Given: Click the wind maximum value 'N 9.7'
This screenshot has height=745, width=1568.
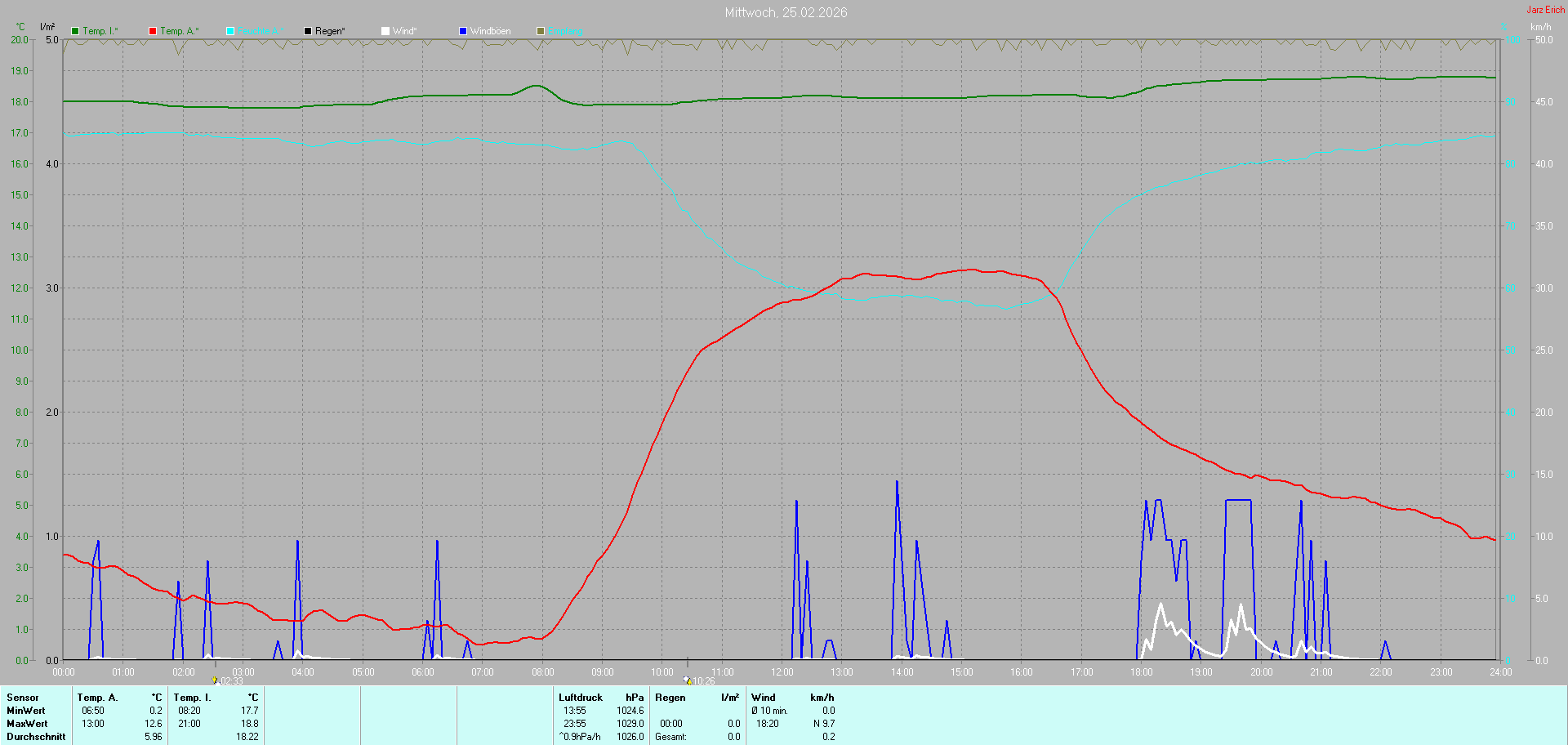Looking at the screenshot, I should [x=824, y=724].
